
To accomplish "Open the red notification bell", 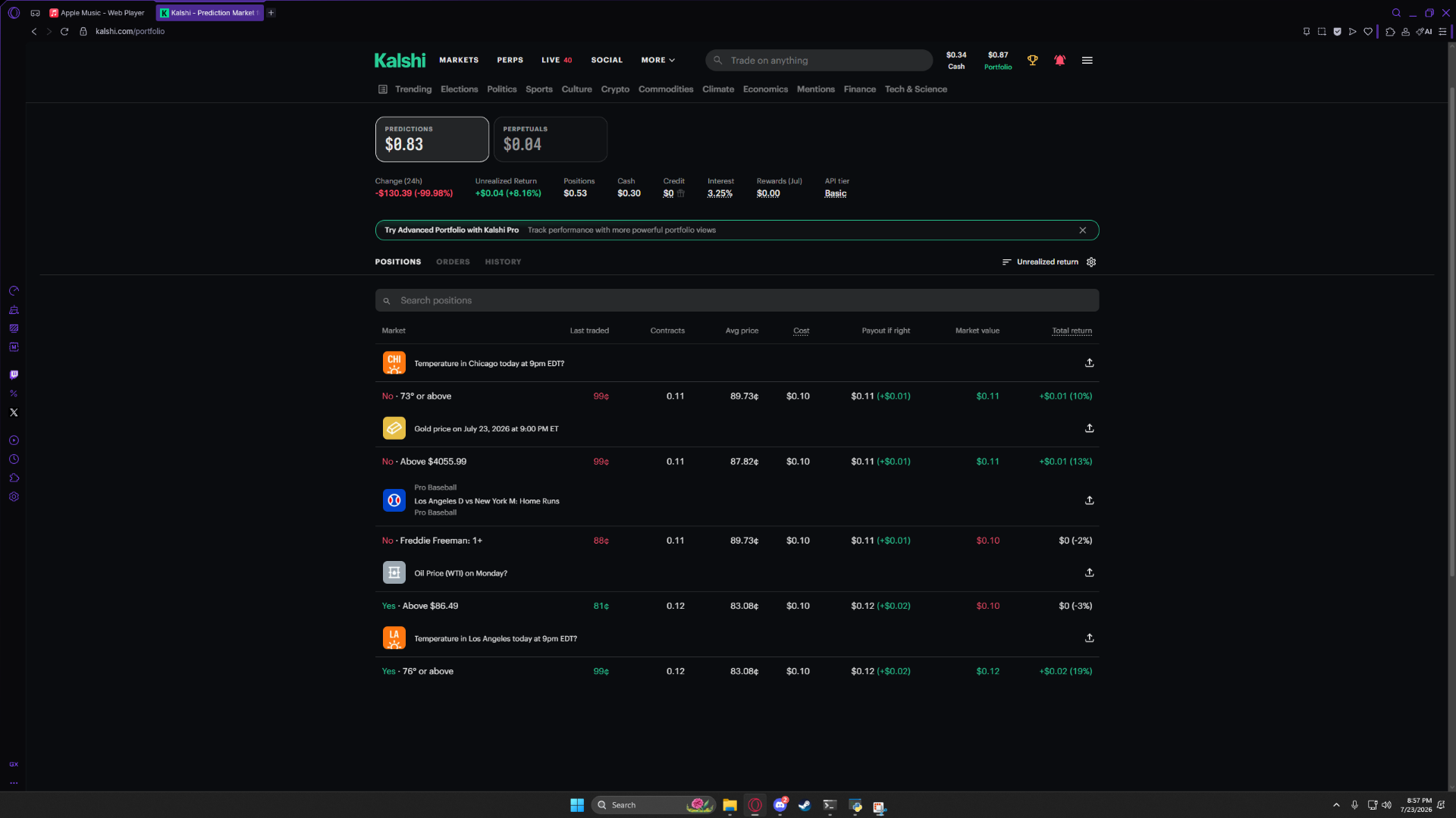I will tap(1059, 60).
